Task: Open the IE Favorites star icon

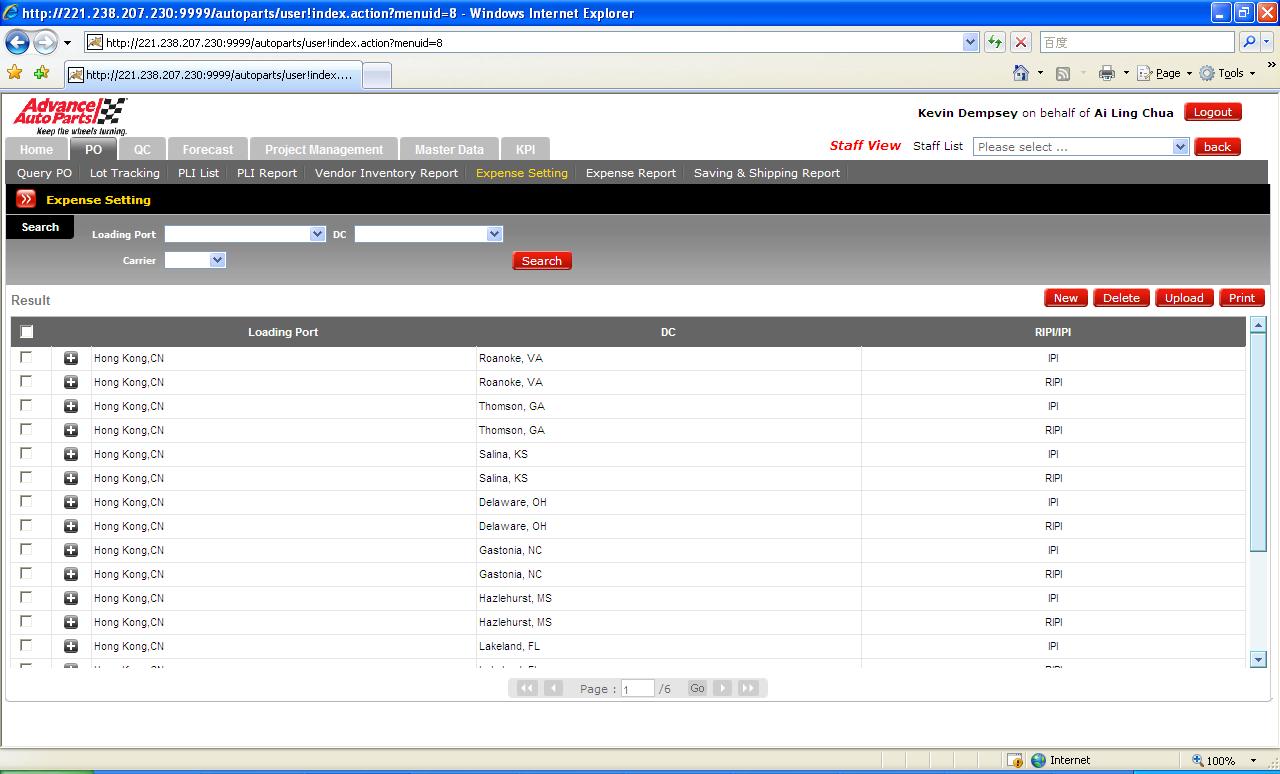Action: 14,73
